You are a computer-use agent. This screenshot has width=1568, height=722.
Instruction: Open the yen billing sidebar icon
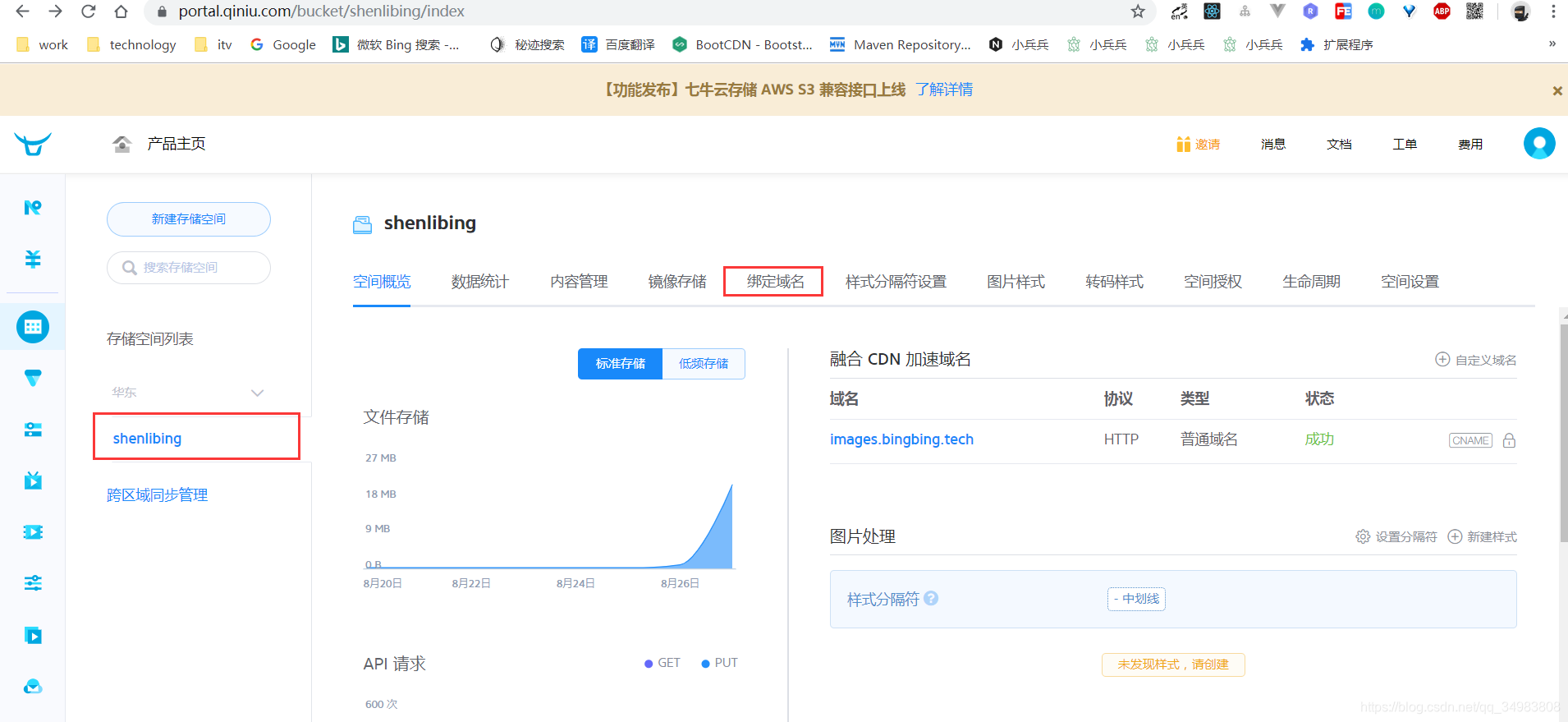(33, 259)
